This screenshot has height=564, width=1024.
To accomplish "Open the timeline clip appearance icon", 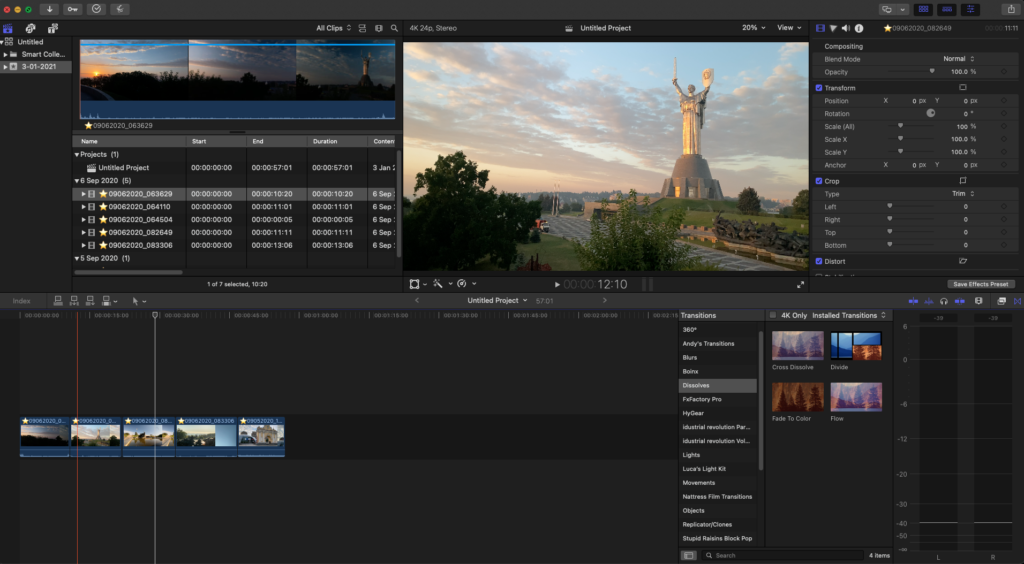I will 978,301.
